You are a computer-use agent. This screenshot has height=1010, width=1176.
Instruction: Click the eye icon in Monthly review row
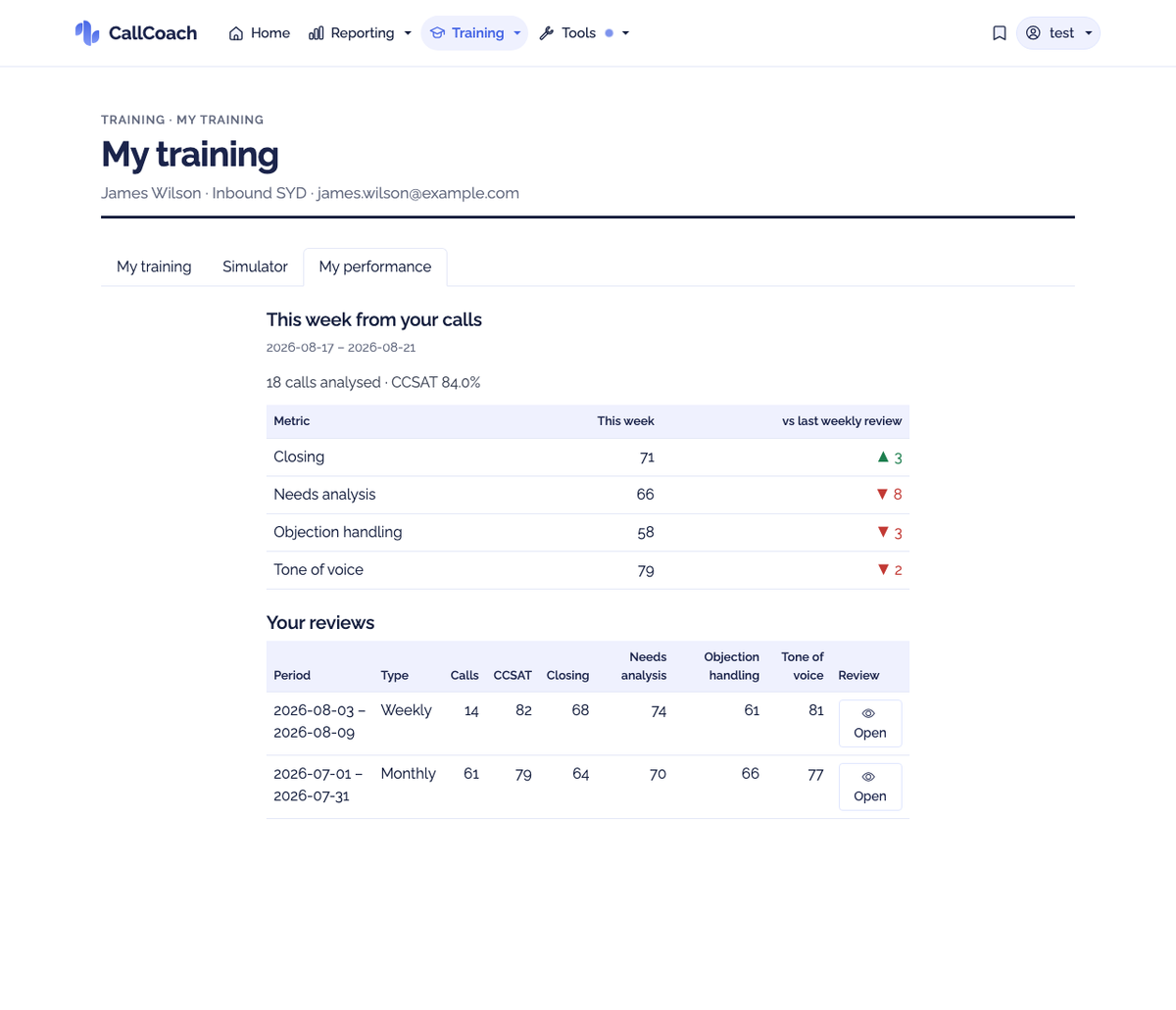pos(868,777)
